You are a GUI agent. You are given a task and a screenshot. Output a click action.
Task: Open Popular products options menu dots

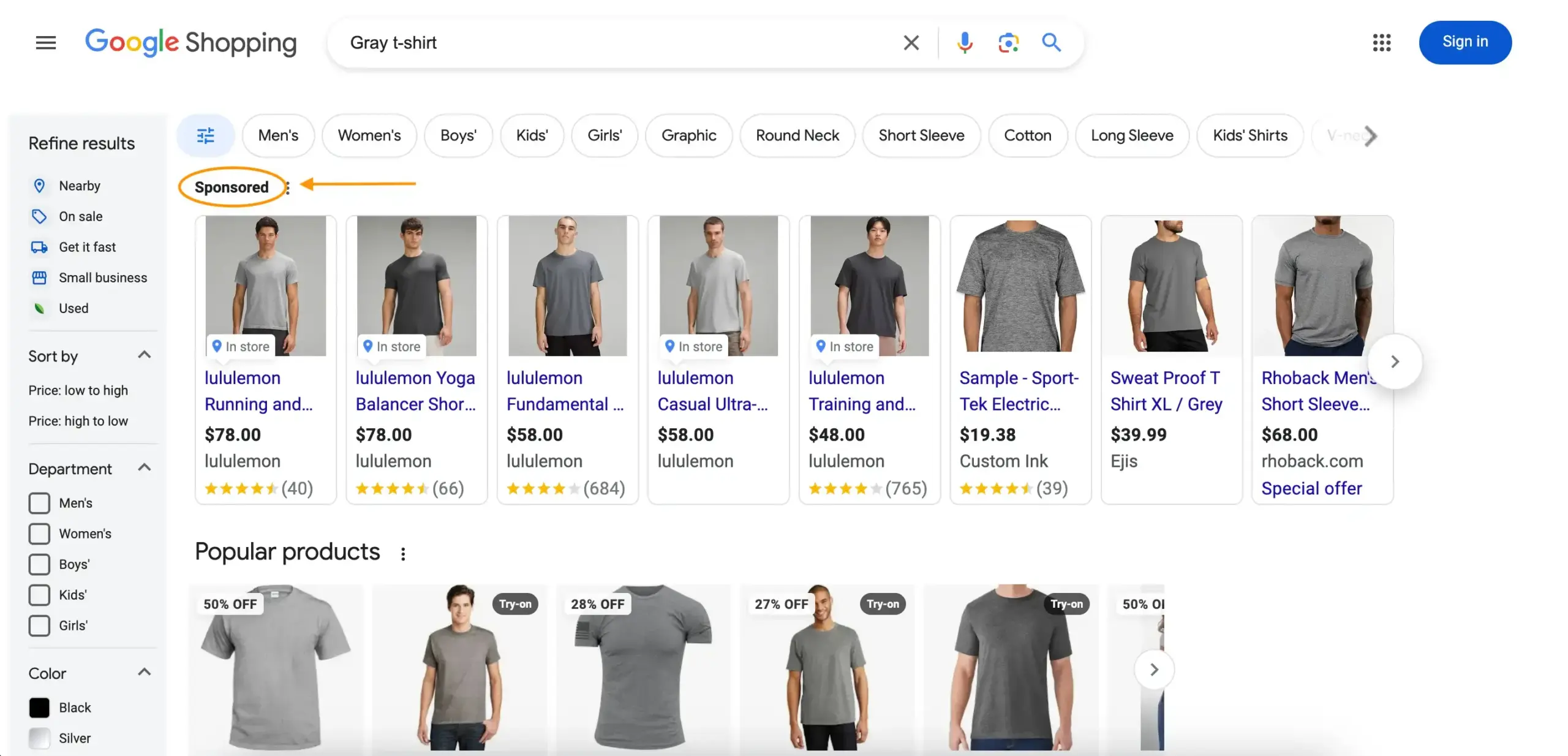point(402,554)
